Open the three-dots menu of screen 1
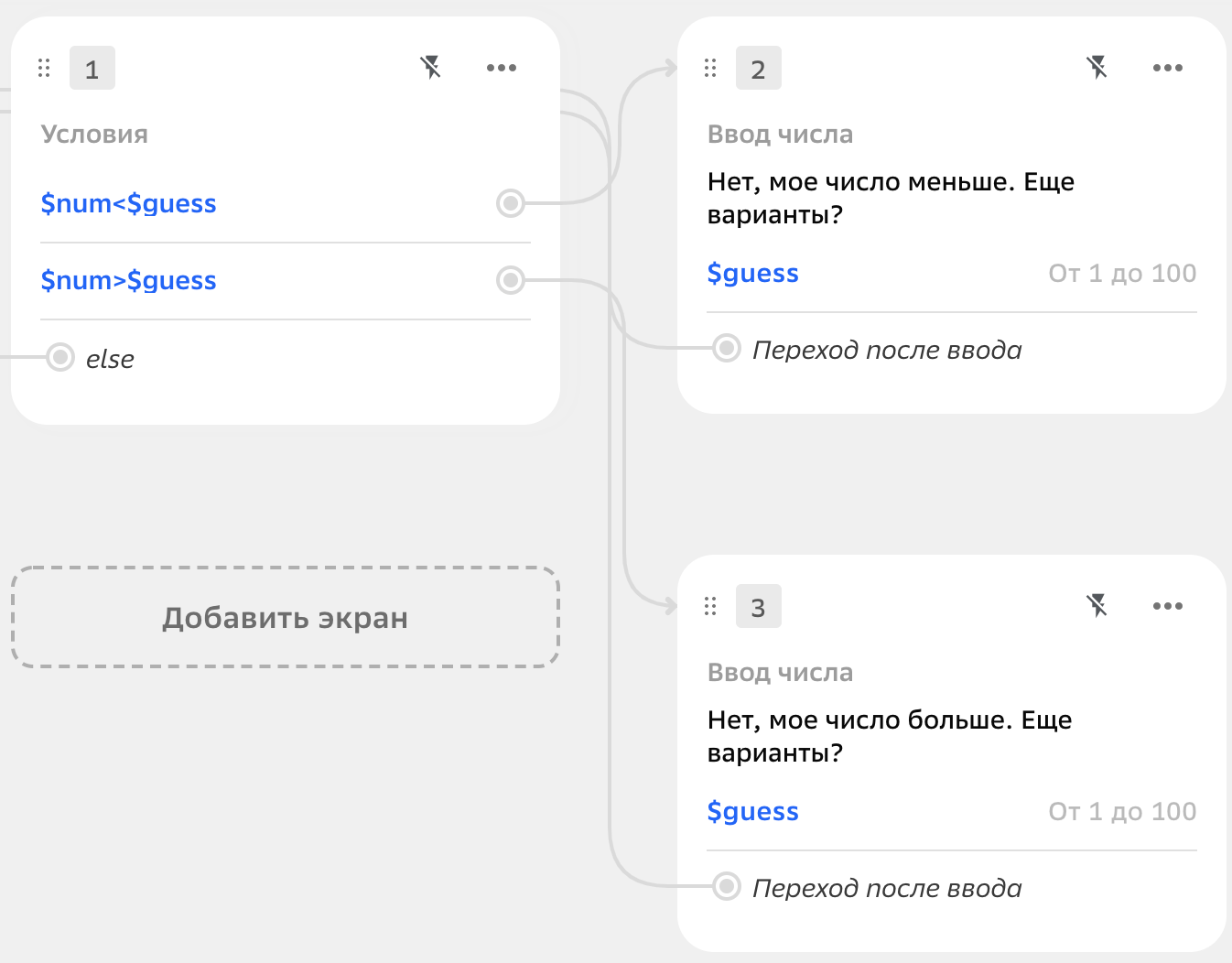The image size is (1232, 963). point(502,68)
